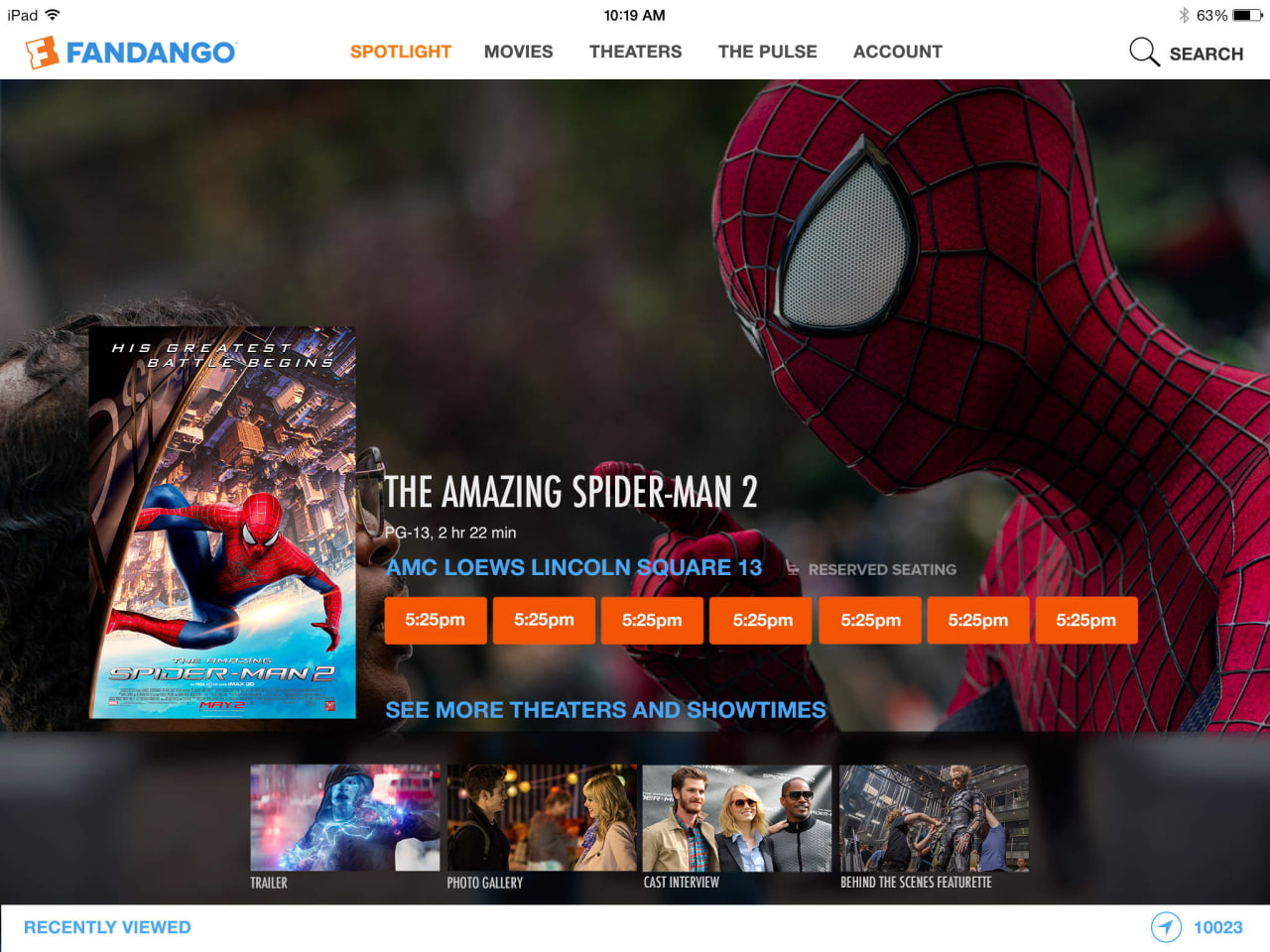Select The Pulse tab
Screen dimensions: 1270x952
click(767, 52)
